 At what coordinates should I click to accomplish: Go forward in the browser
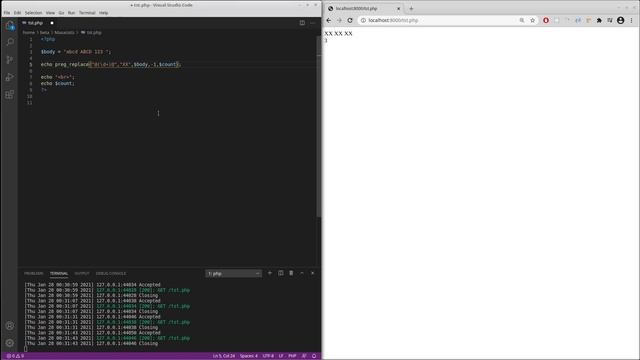339,20
